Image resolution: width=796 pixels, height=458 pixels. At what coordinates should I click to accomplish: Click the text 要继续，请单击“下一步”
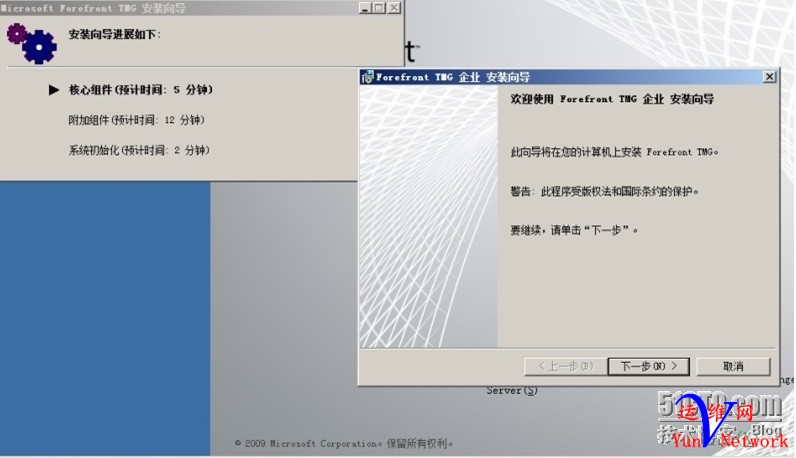tap(574, 230)
